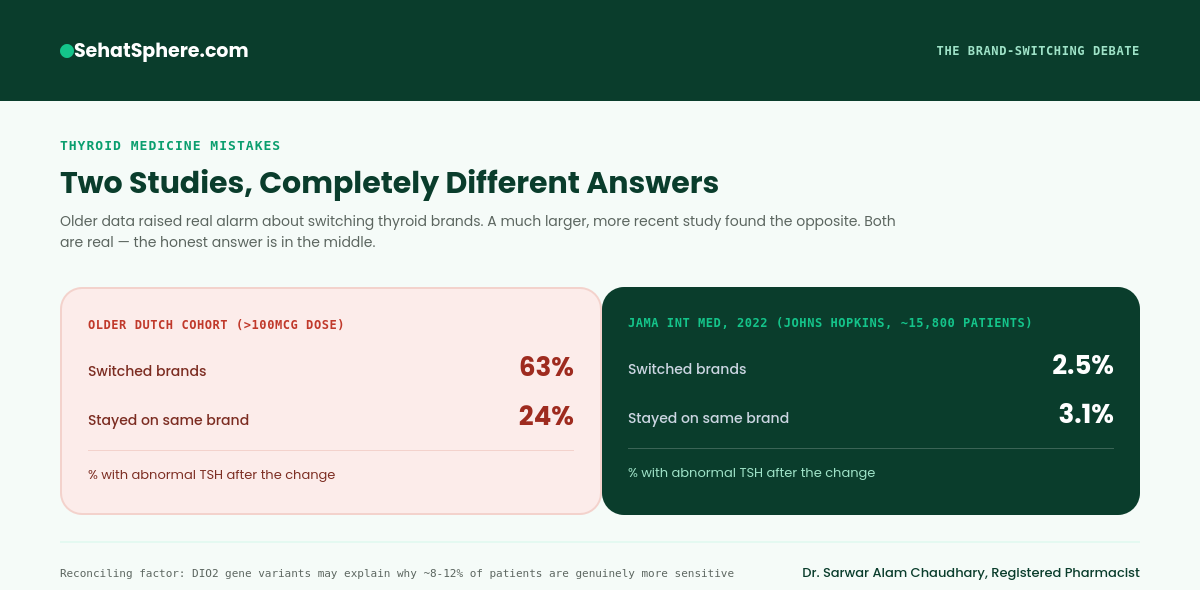Select the JAMA INT MED, 2022 card heading
This screenshot has width=1200, height=590.
click(x=830, y=323)
